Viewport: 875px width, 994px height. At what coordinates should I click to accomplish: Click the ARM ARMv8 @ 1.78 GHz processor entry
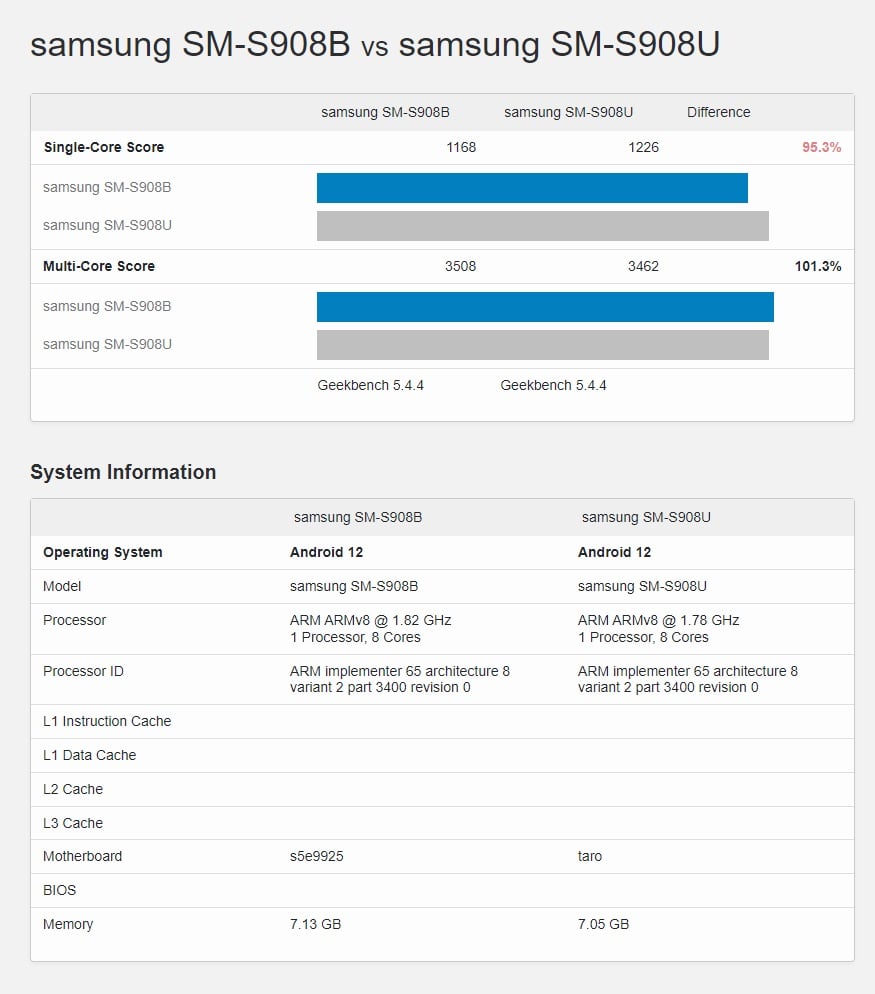(x=657, y=620)
